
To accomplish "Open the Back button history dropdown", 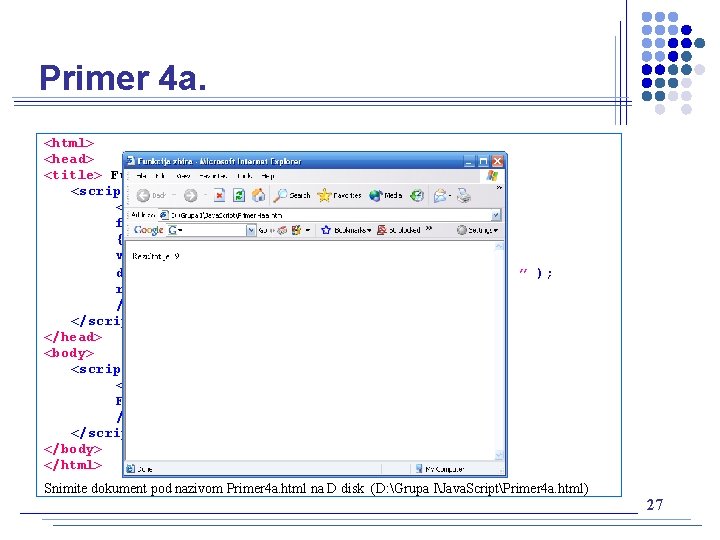I will pyautogui.click(x=174, y=196).
